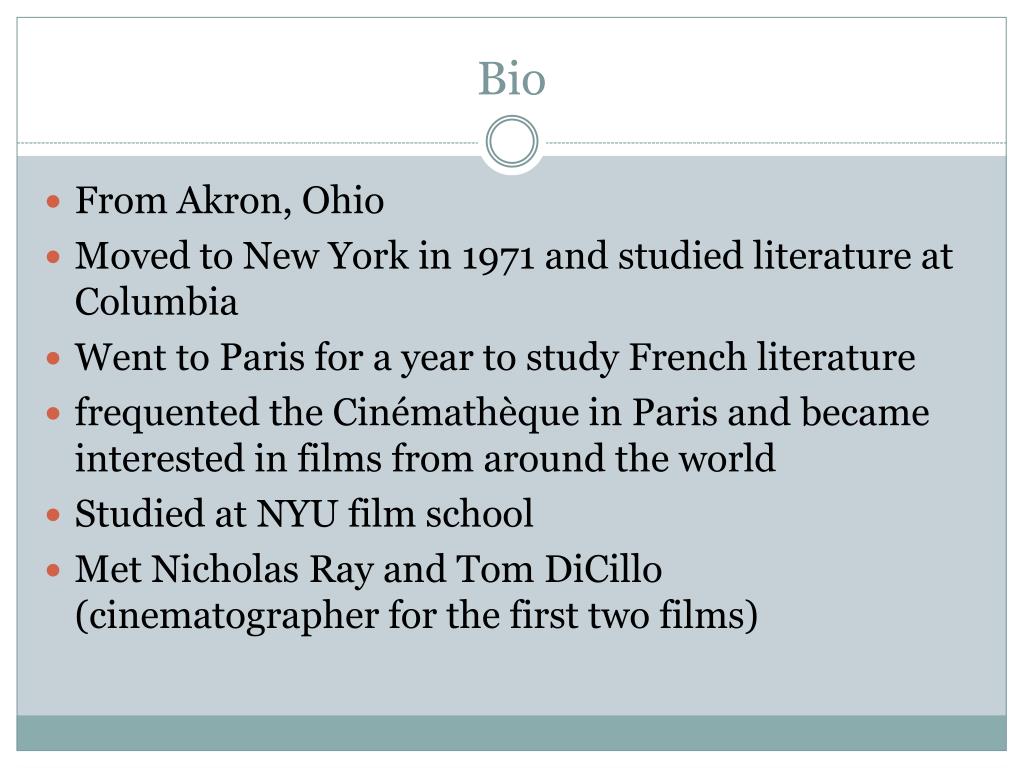Click the parenthetical cinematographer line
The height and width of the screenshot is (768, 1024).
[417, 616]
